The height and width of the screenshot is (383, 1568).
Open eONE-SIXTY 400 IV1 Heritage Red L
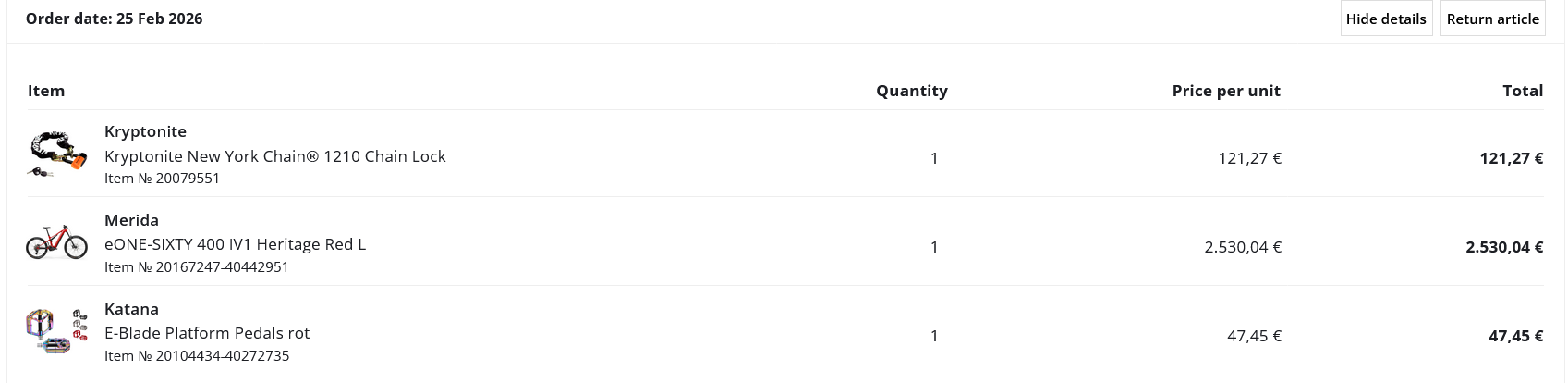click(235, 244)
